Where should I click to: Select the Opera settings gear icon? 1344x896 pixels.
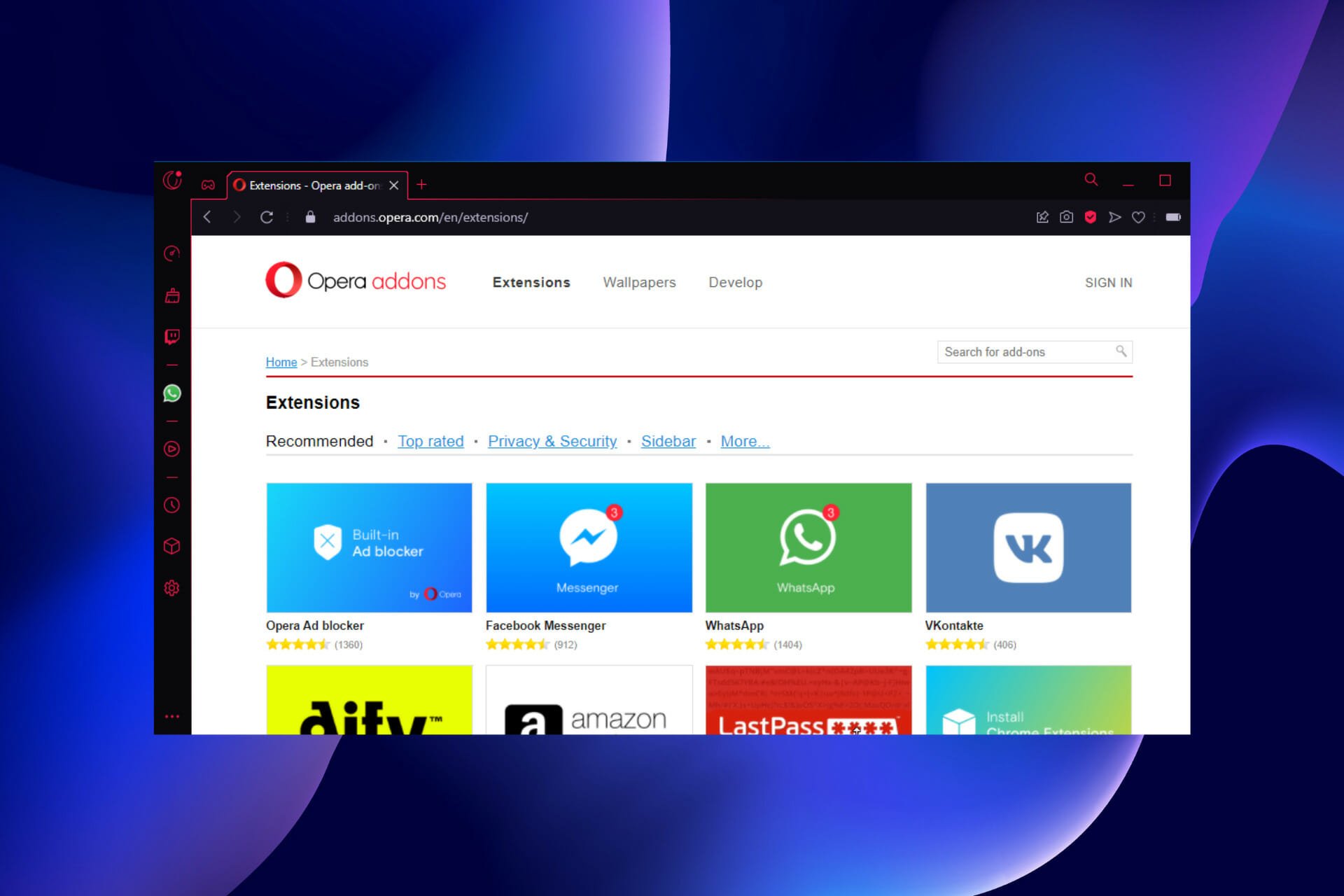[x=171, y=588]
